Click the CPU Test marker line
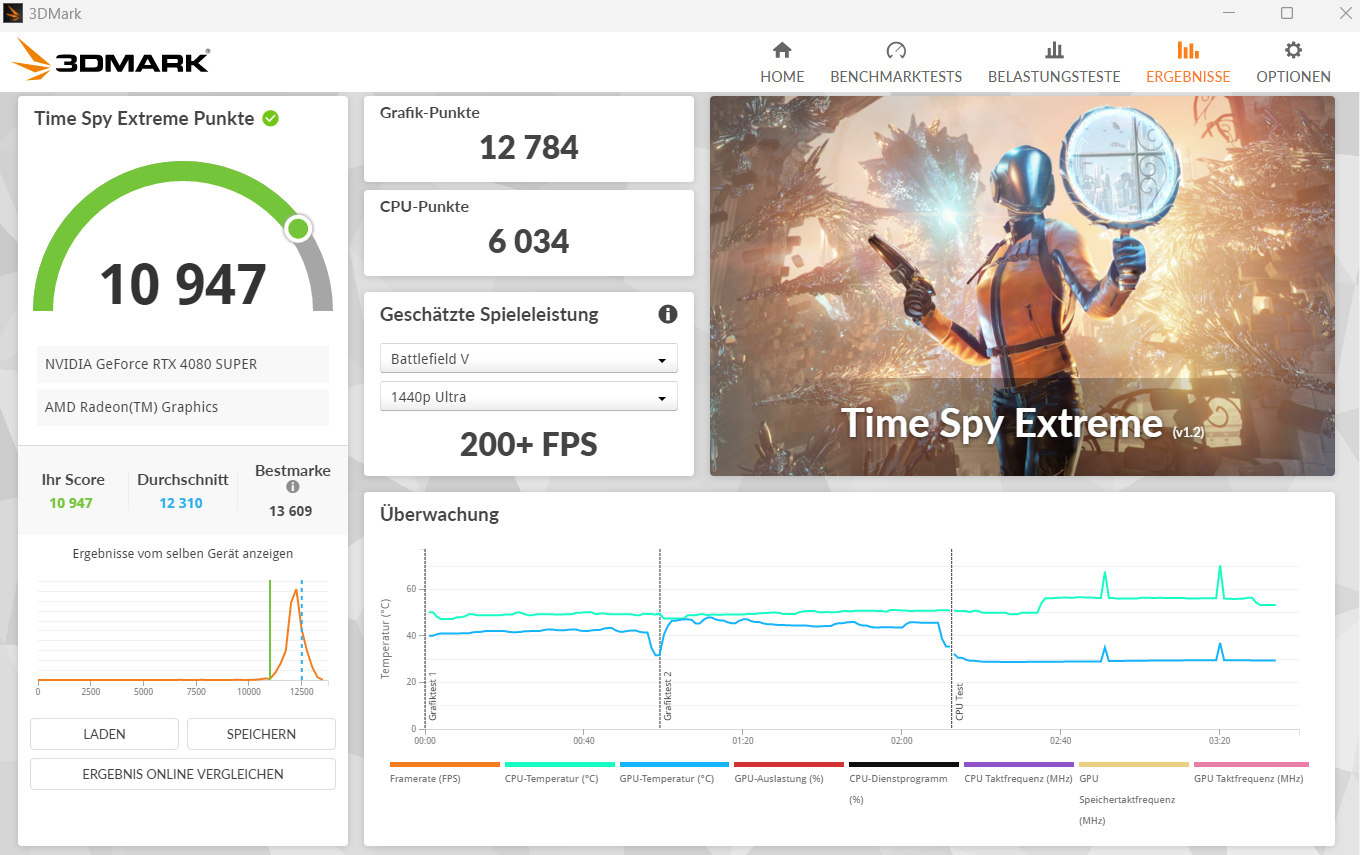1360x855 pixels. point(952,638)
